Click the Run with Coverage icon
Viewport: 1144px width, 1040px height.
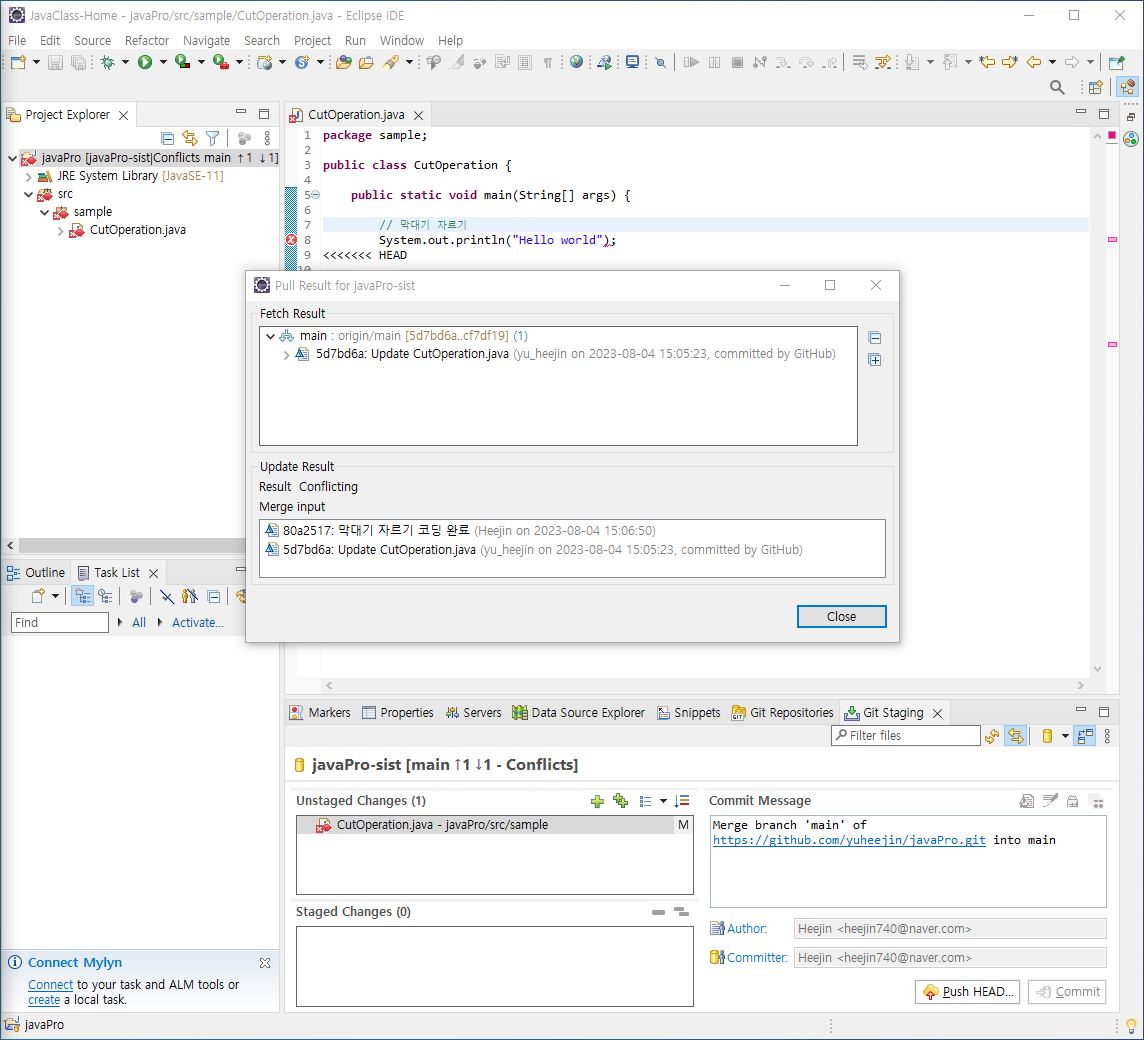click(x=182, y=63)
